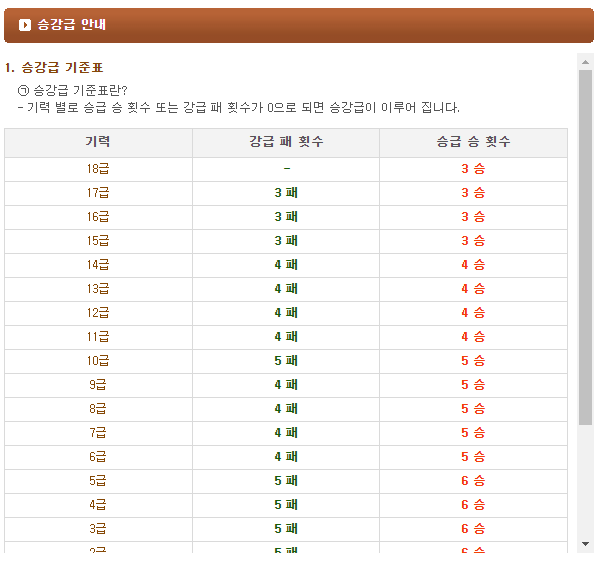The width and height of the screenshot is (596, 561).
Task: Click the 5 승 cell in the 9급 row
Action: click(x=473, y=385)
